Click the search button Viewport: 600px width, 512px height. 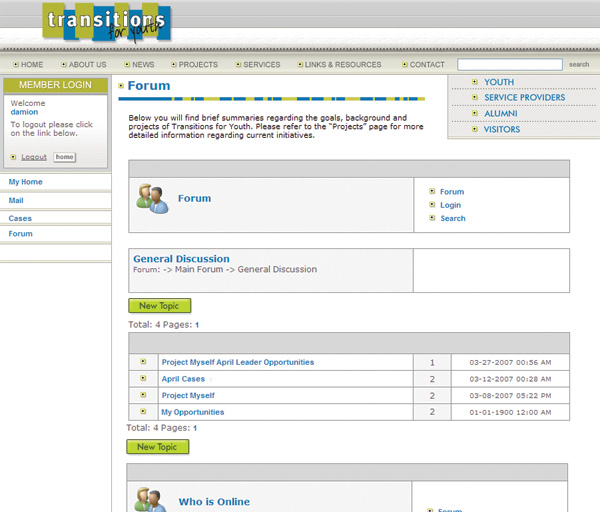[579, 65]
